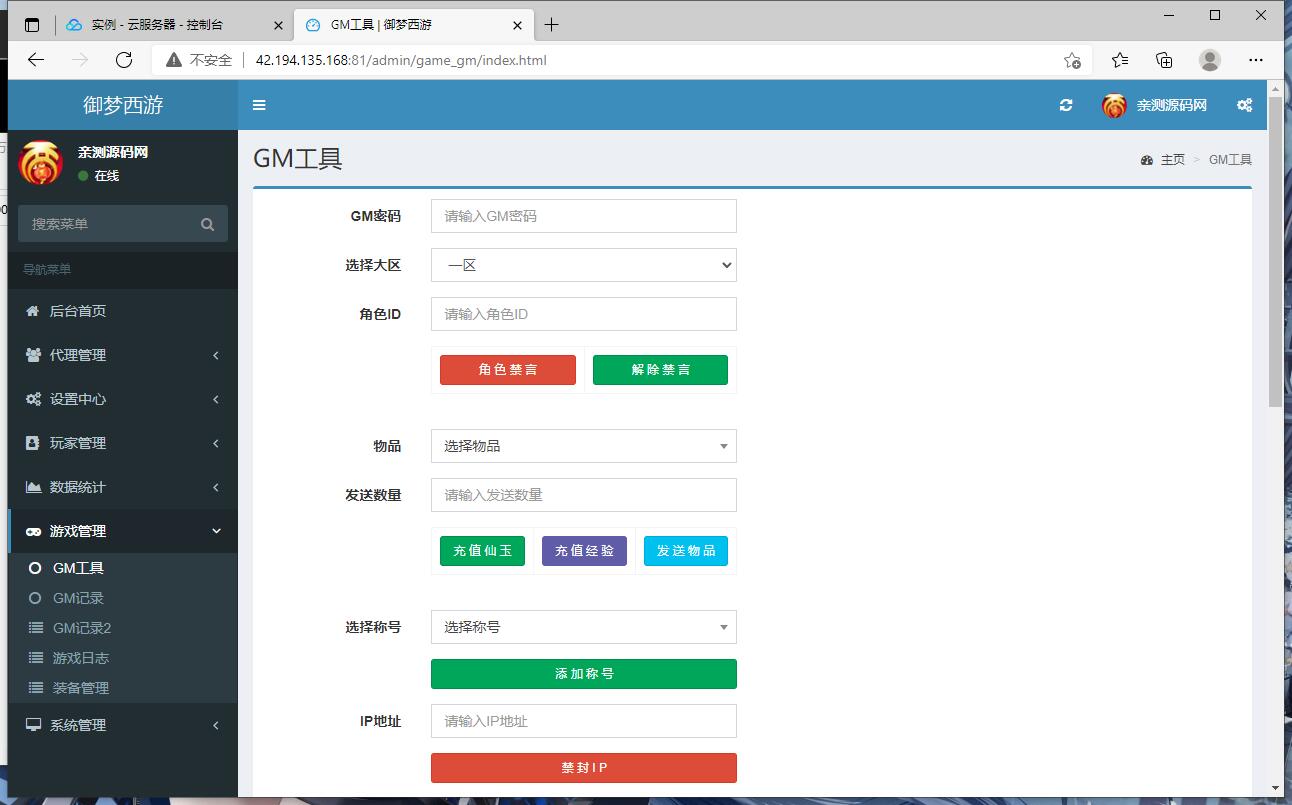Viewport: 1292px width, 805px height.
Task: Select 后台首页 home icon in sidebar
Action: coord(30,310)
